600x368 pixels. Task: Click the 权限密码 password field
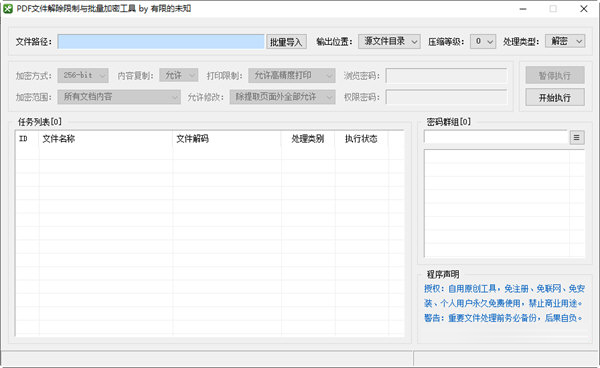coord(447,97)
